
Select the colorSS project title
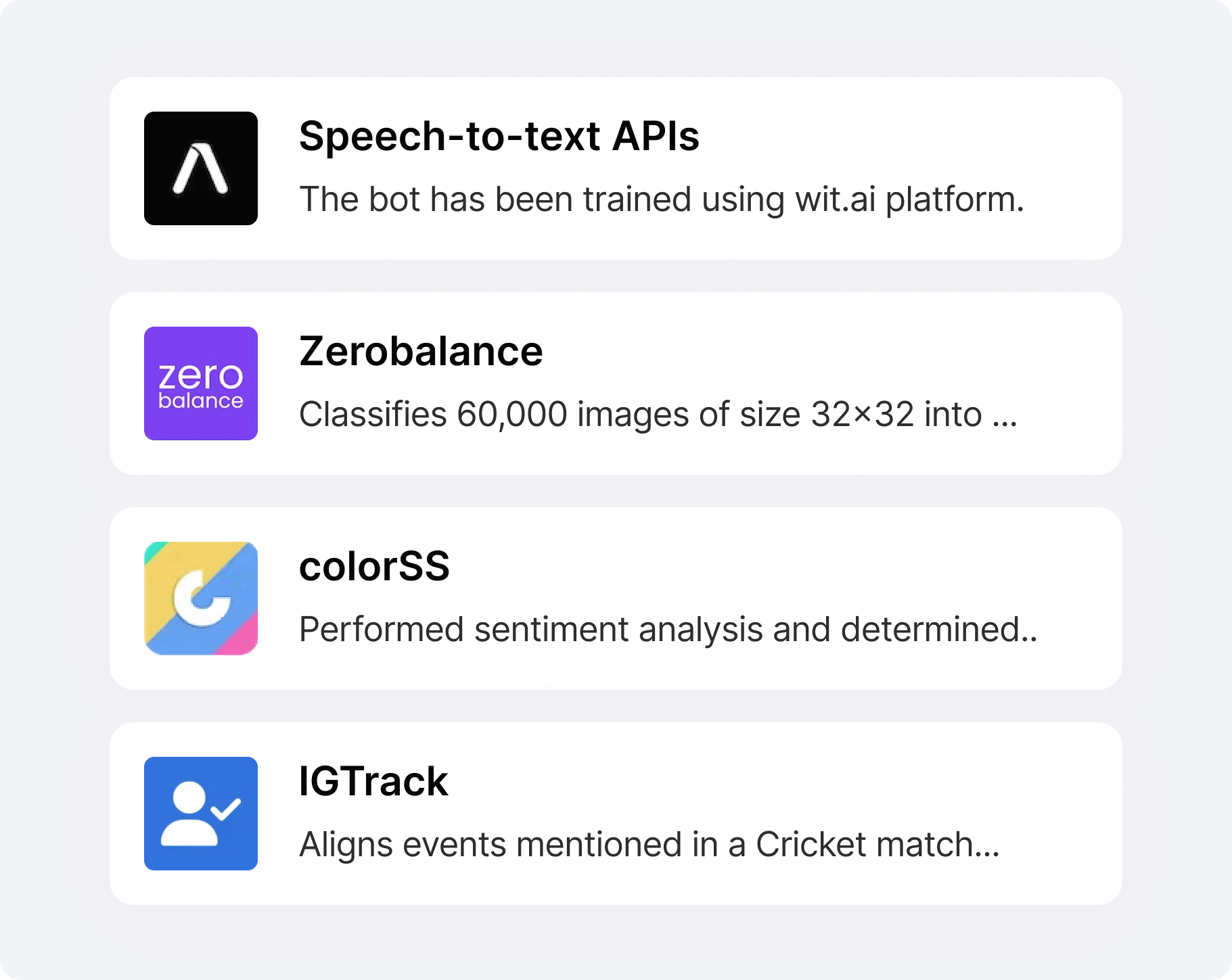coord(374,567)
